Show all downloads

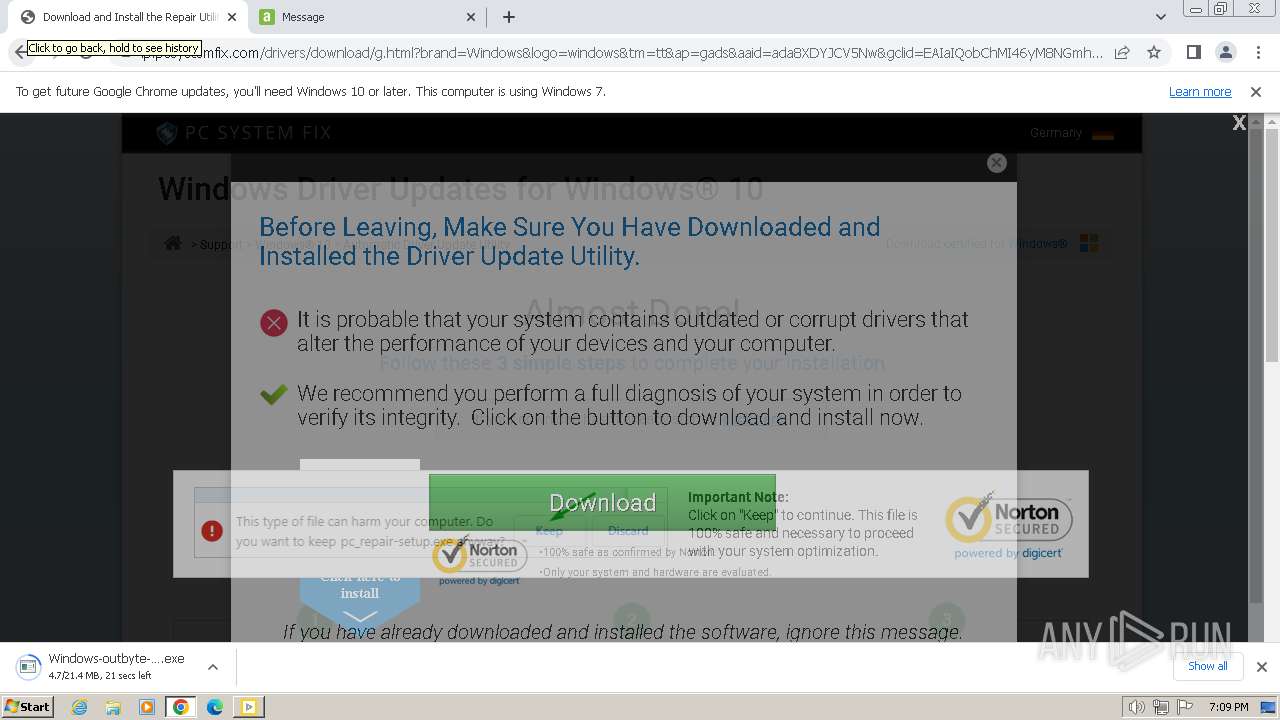(1208, 666)
